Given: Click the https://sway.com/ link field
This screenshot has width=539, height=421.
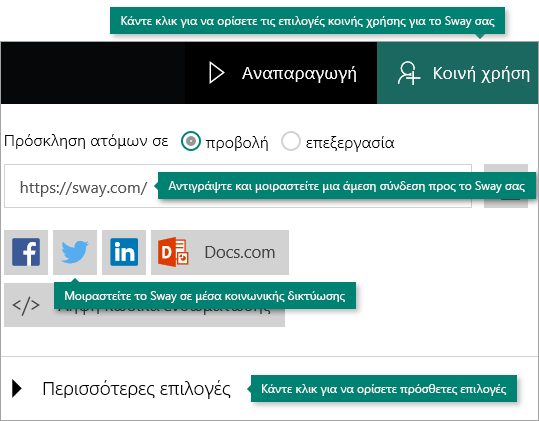Looking at the screenshot, I should (238, 186).
